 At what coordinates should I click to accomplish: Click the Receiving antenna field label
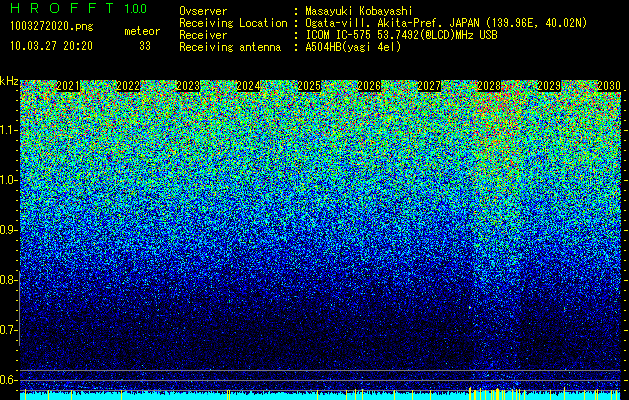pos(230,47)
